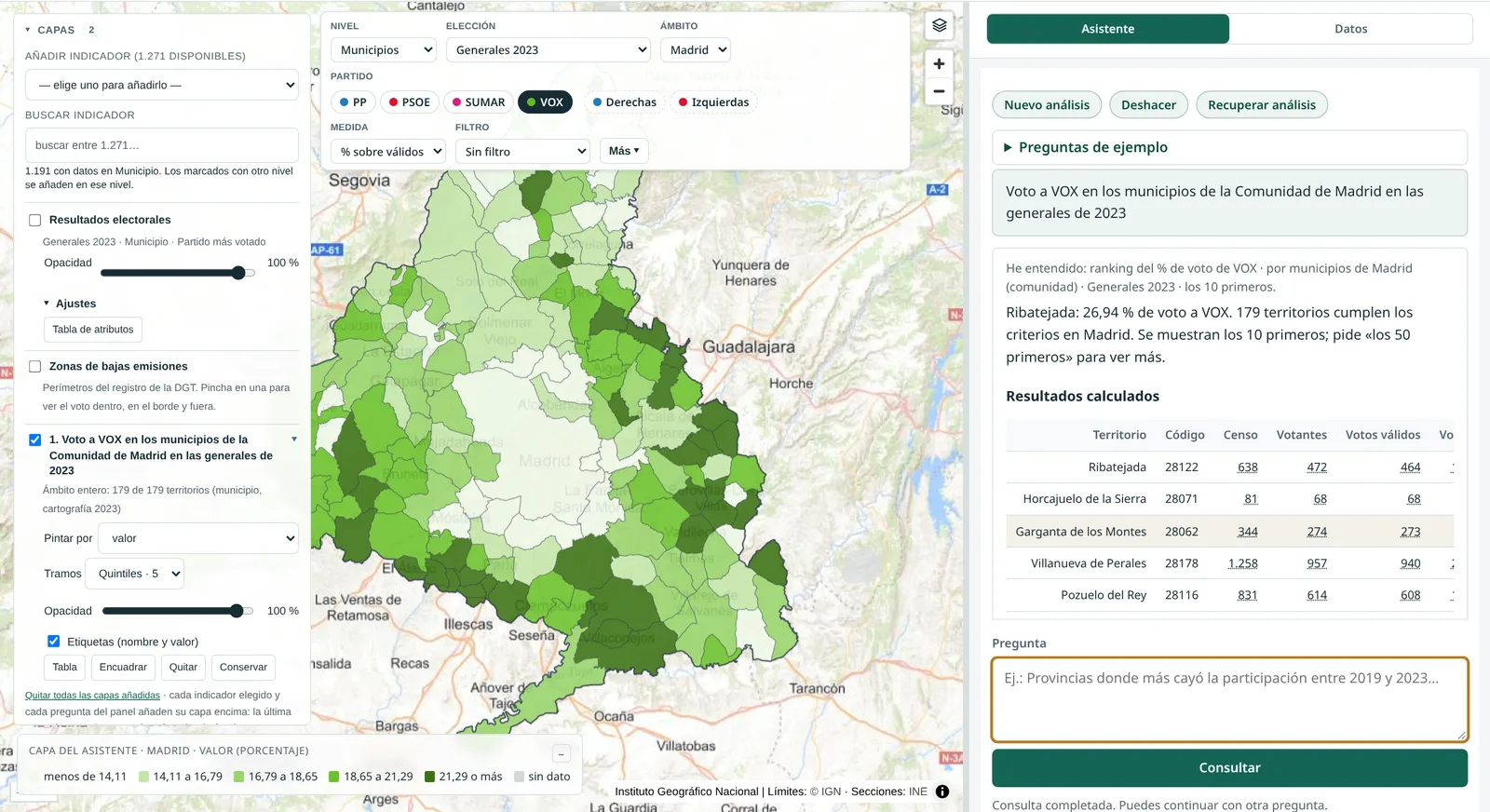Zoom out of the map
1490x812 pixels.
(939, 91)
